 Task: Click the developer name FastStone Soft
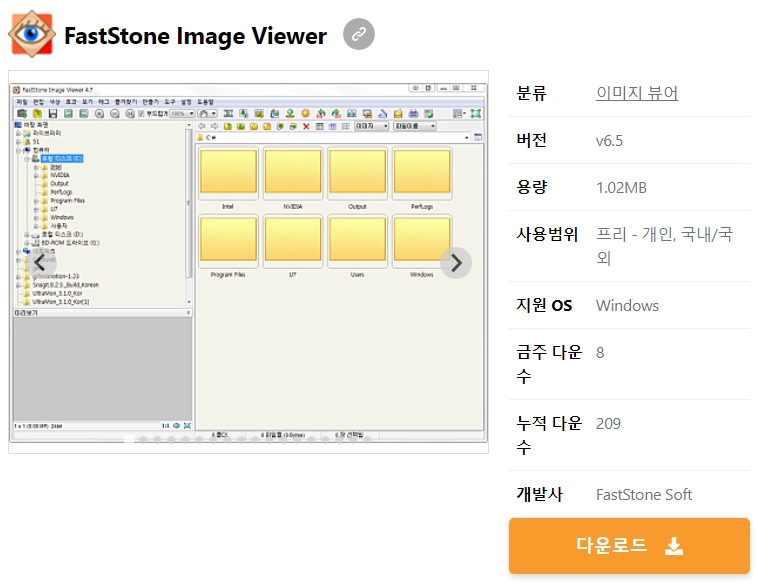coord(644,495)
